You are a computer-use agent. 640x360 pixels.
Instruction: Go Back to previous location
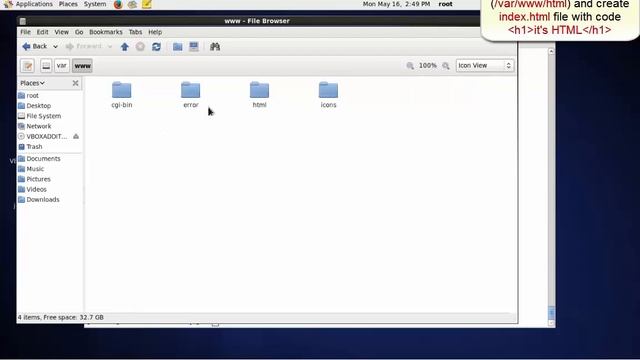35,47
